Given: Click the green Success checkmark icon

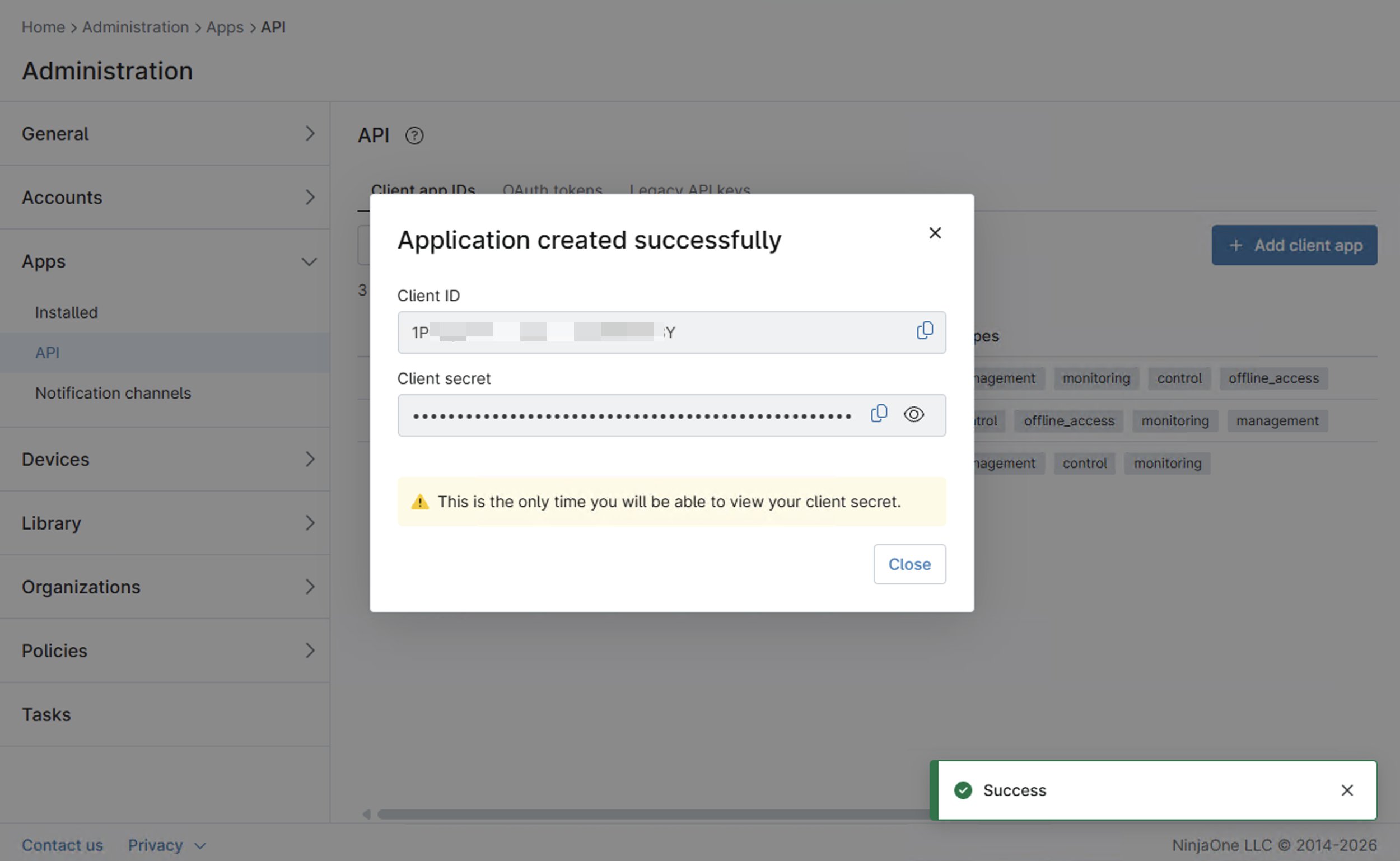Looking at the screenshot, I should [x=963, y=790].
